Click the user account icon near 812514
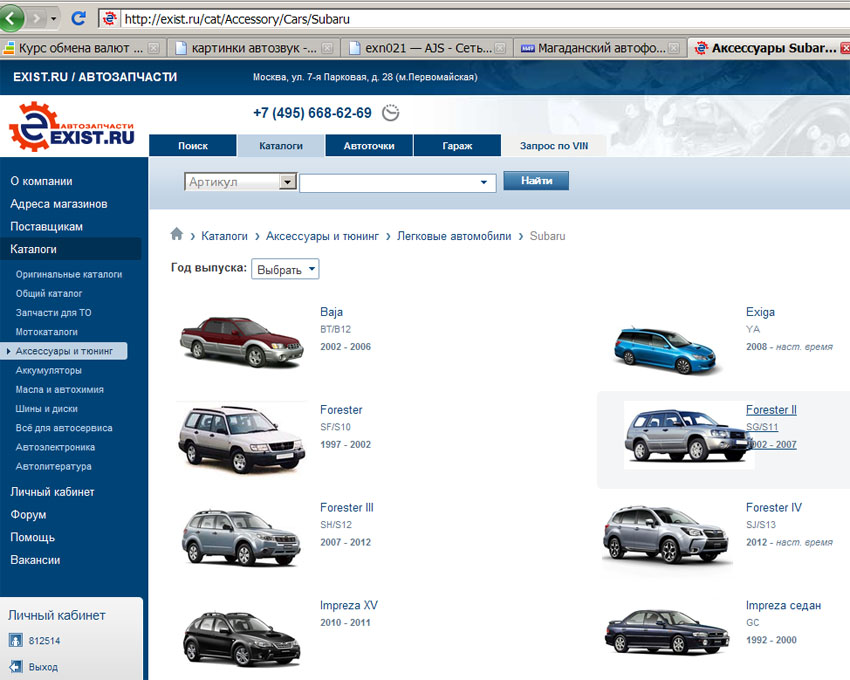 pyautogui.click(x=16, y=641)
